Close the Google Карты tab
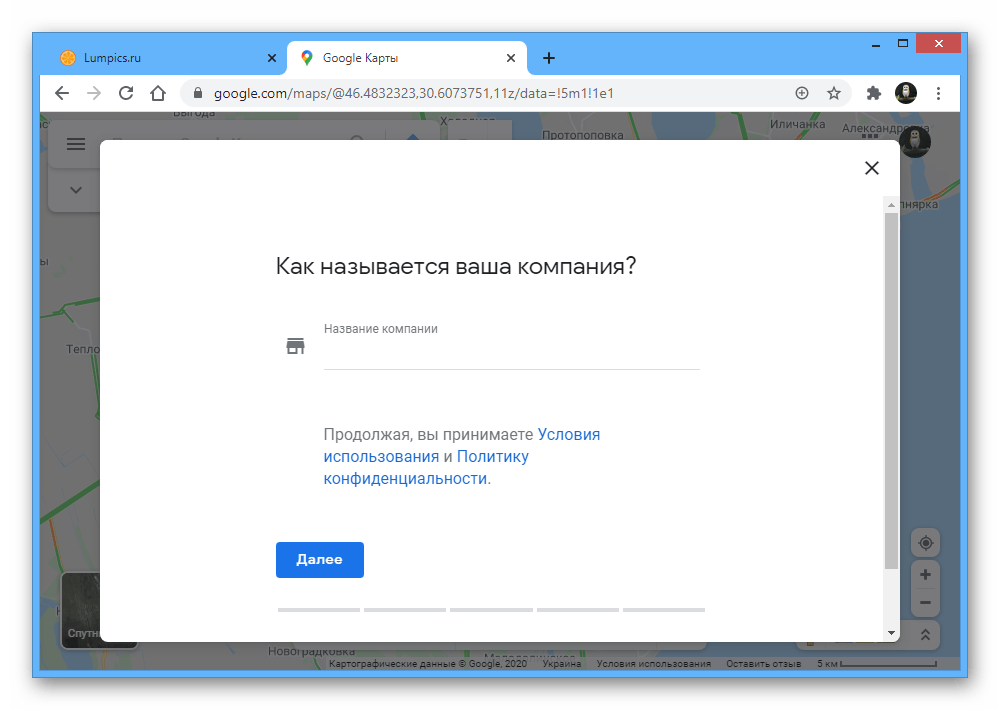Screen dimensions: 1000x710 click(x=511, y=58)
